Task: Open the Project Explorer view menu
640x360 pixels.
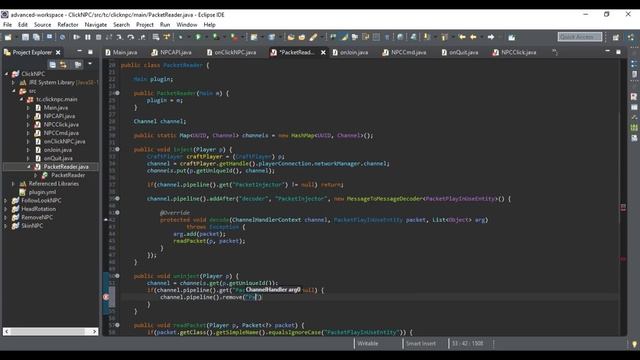Action: coord(90,64)
